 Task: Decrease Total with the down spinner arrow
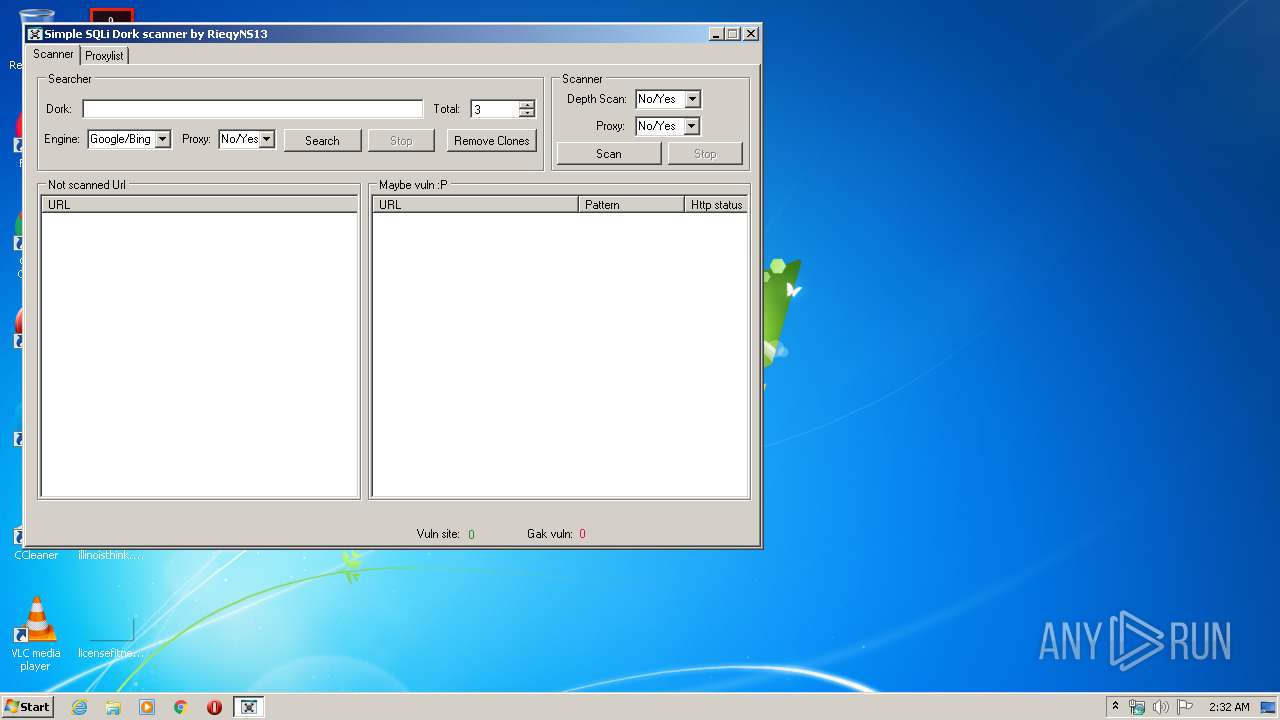(x=527, y=113)
